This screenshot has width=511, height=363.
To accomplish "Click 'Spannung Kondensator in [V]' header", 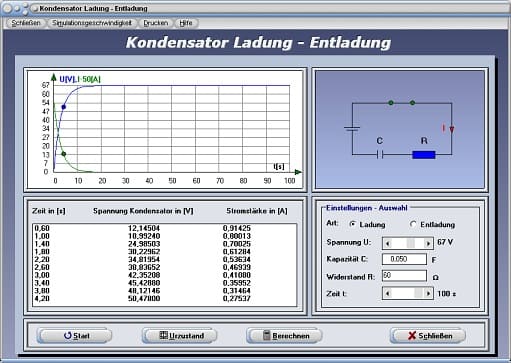I will coord(143,211).
